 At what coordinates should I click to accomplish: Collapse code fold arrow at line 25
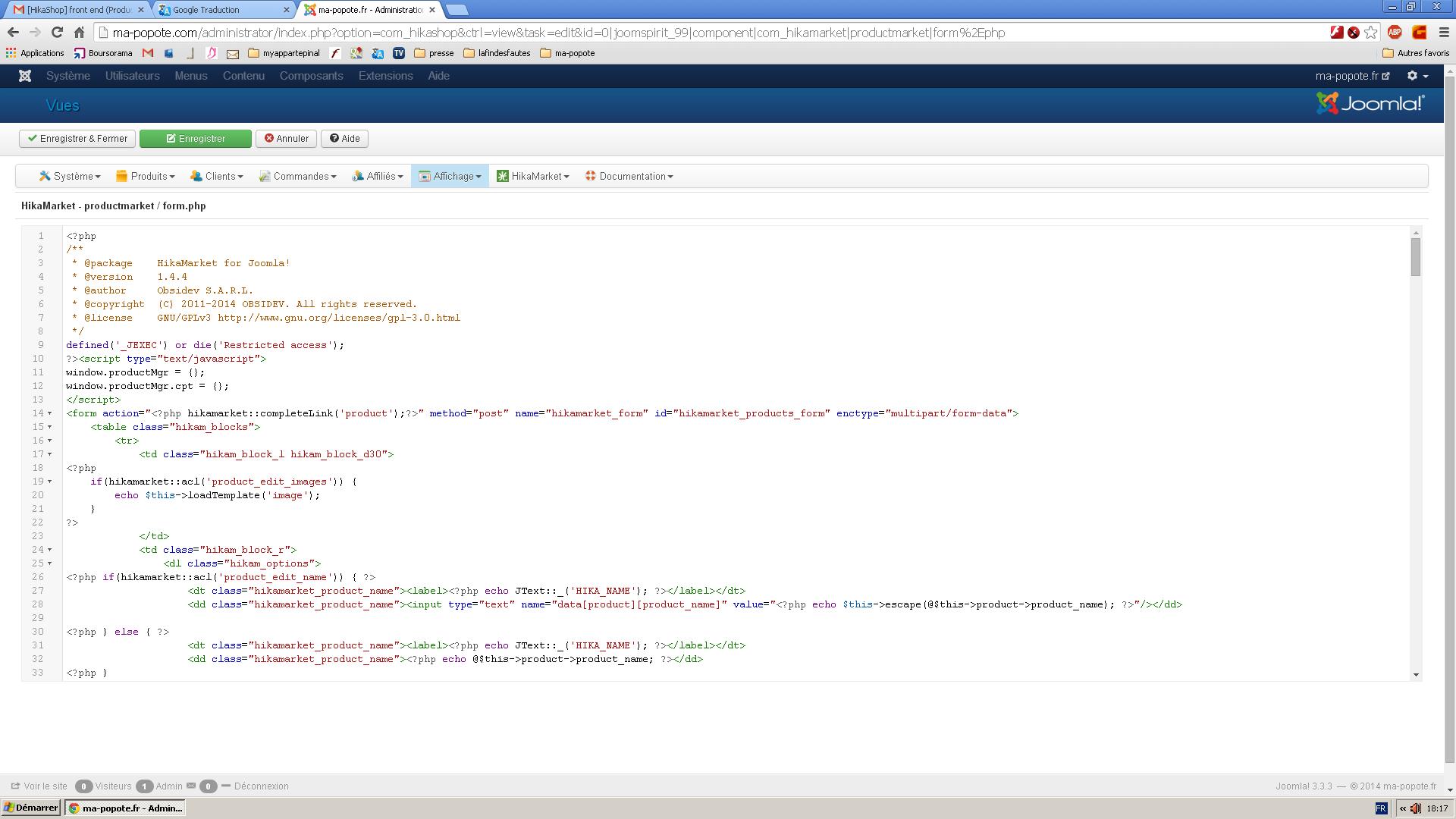click(x=50, y=563)
